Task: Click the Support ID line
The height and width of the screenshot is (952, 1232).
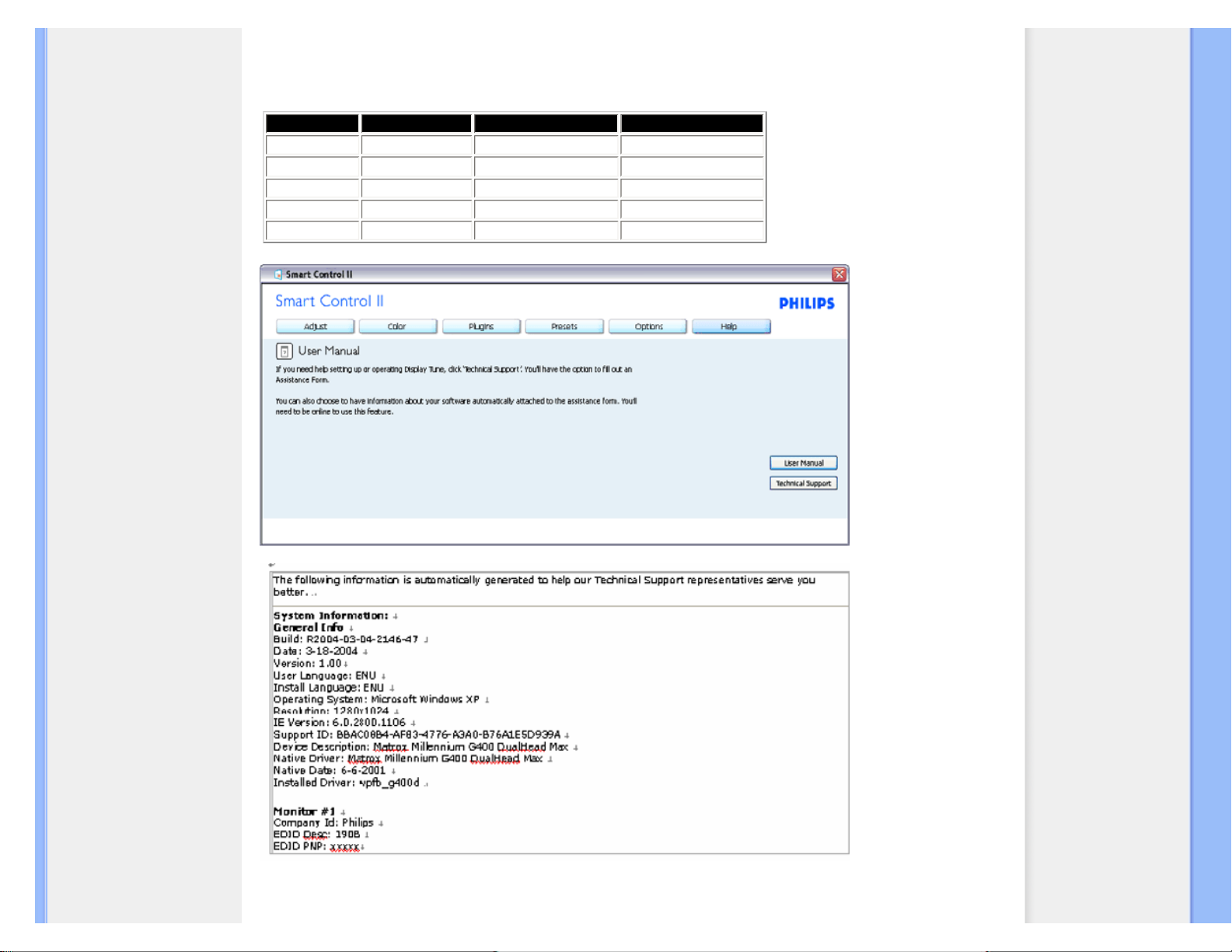Action: click(417, 734)
